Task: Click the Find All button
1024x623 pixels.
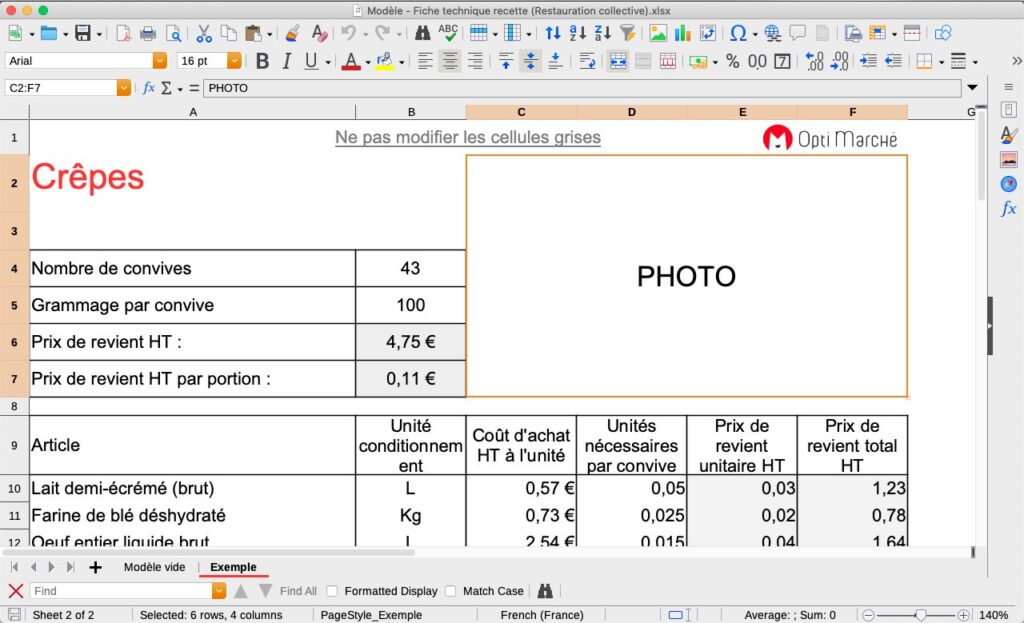Action: point(298,591)
